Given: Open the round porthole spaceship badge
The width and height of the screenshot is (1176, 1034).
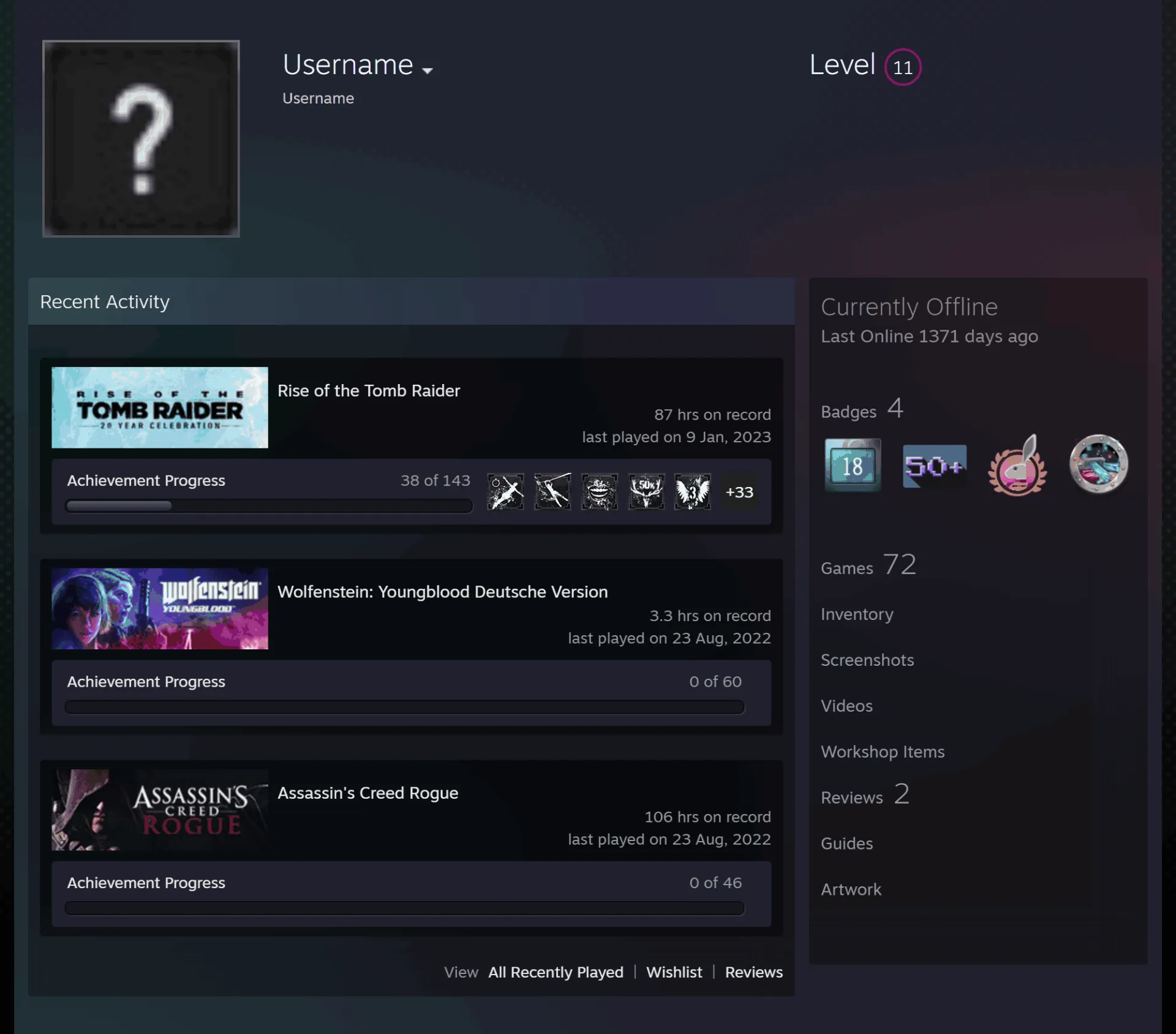Looking at the screenshot, I should point(1099,464).
